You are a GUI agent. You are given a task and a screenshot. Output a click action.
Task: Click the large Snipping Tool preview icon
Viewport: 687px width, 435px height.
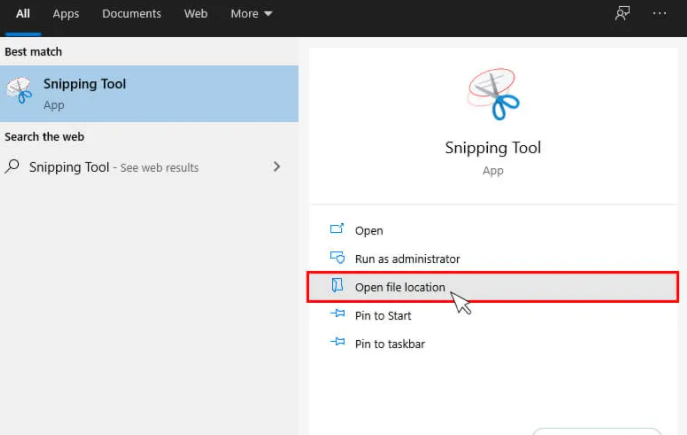493,94
